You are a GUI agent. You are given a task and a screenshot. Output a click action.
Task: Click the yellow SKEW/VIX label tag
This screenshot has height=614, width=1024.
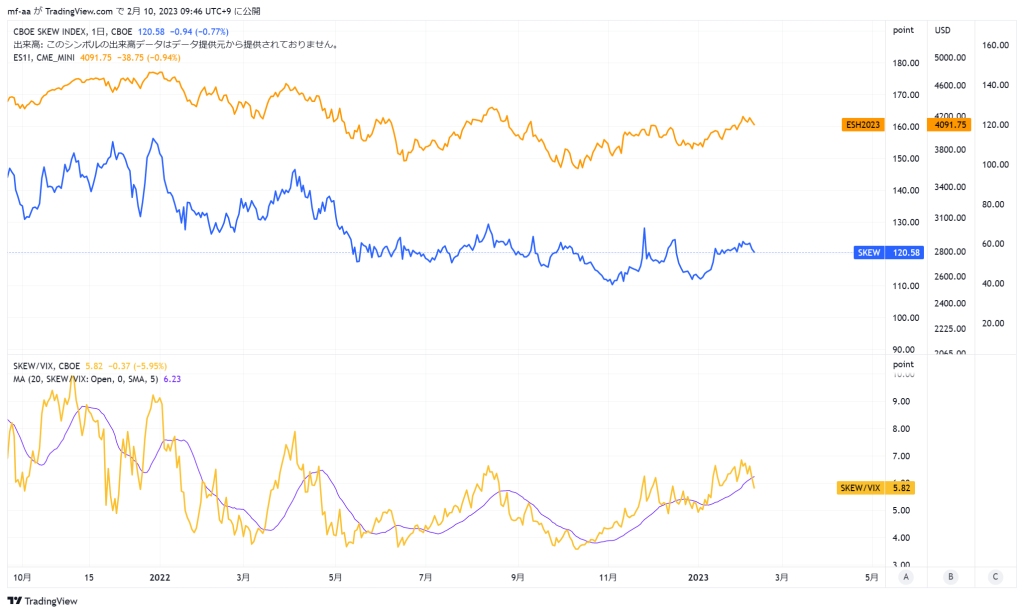860,488
